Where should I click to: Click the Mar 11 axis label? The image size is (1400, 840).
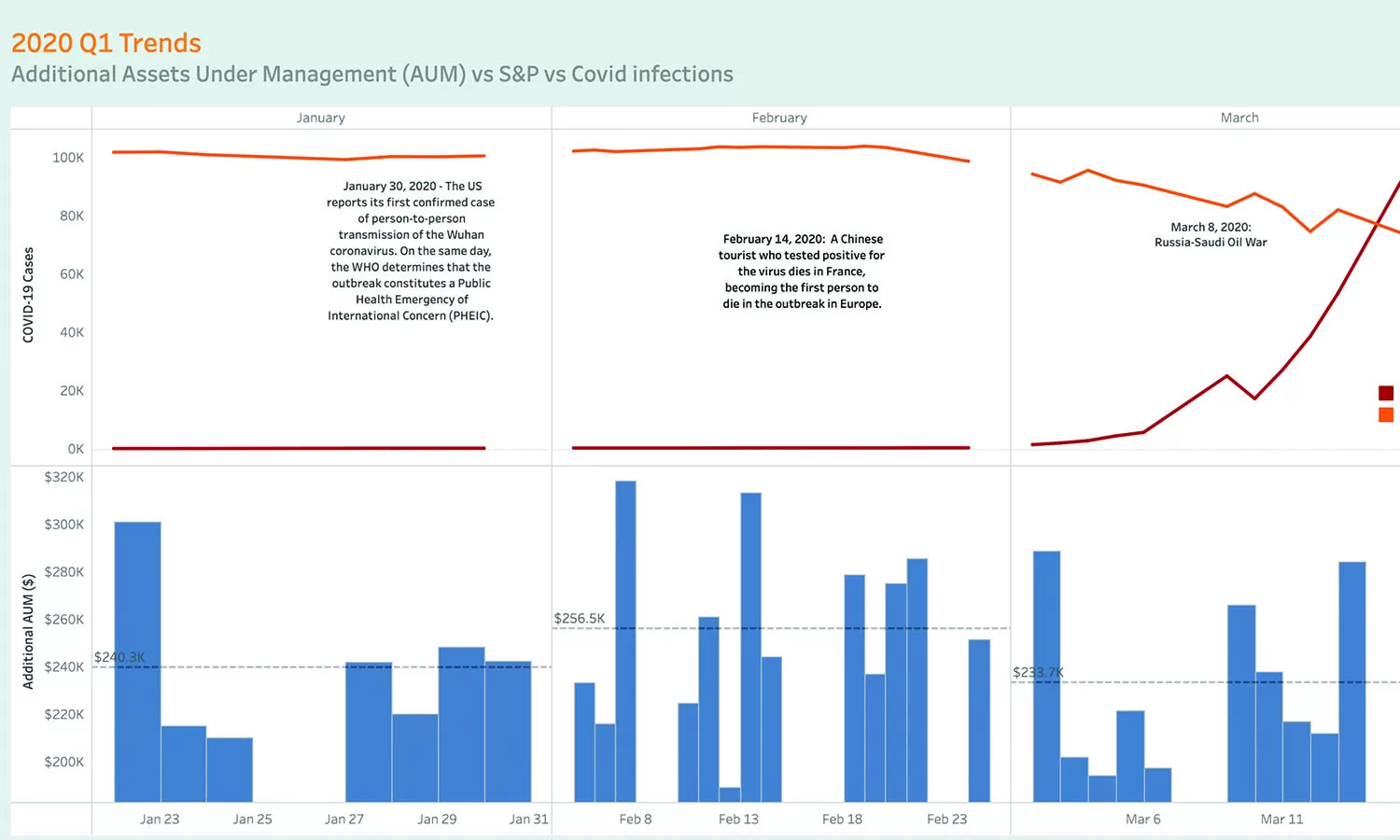click(x=1281, y=819)
